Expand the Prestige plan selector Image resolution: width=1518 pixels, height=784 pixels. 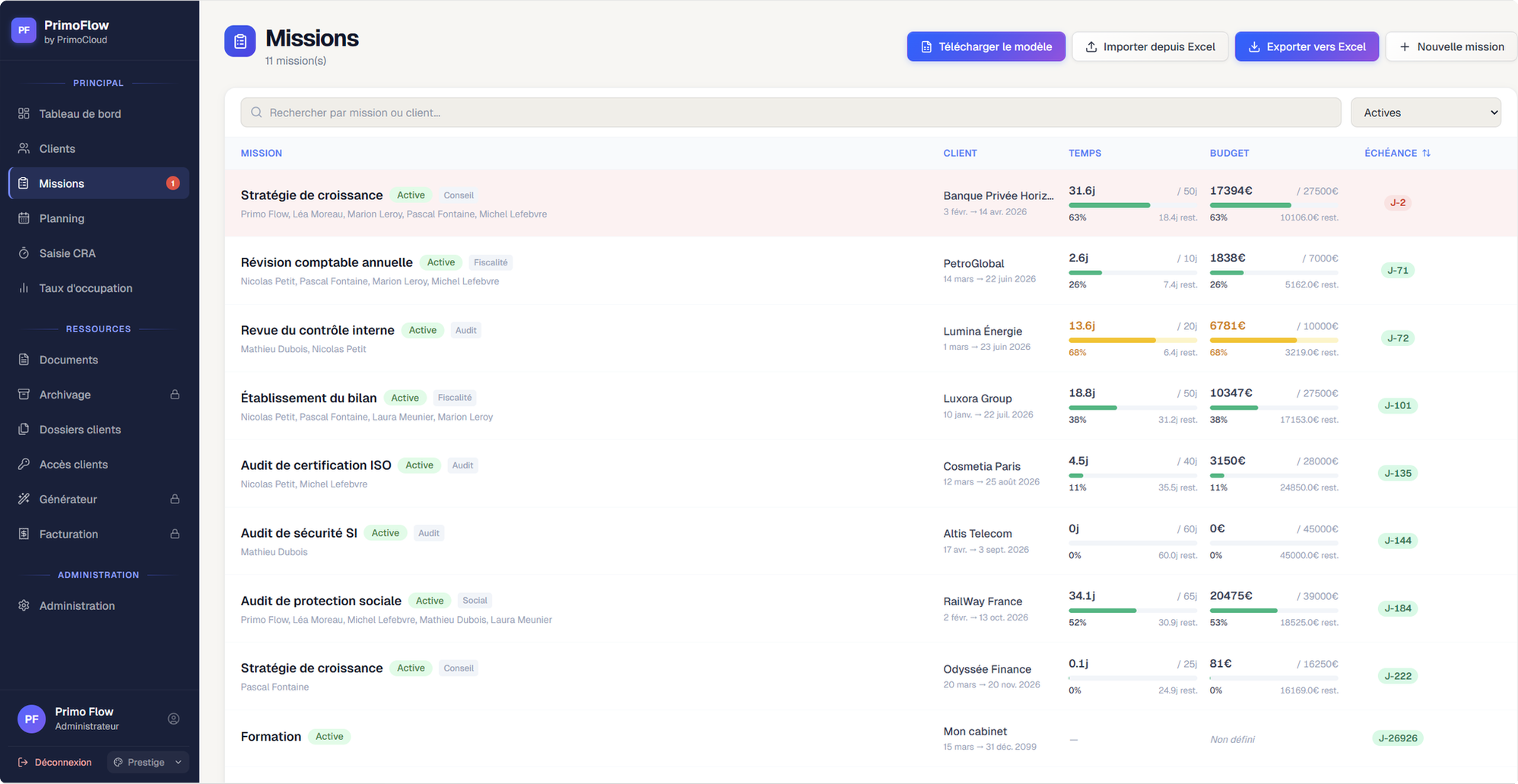pos(148,762)
